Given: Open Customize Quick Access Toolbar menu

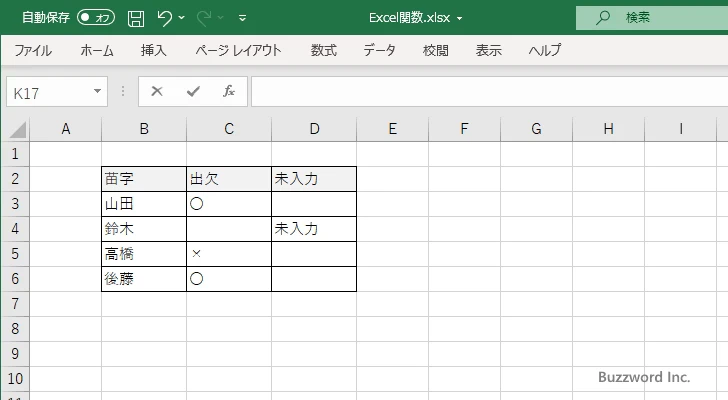Looking at the screenshot, I should coord(242,18).
